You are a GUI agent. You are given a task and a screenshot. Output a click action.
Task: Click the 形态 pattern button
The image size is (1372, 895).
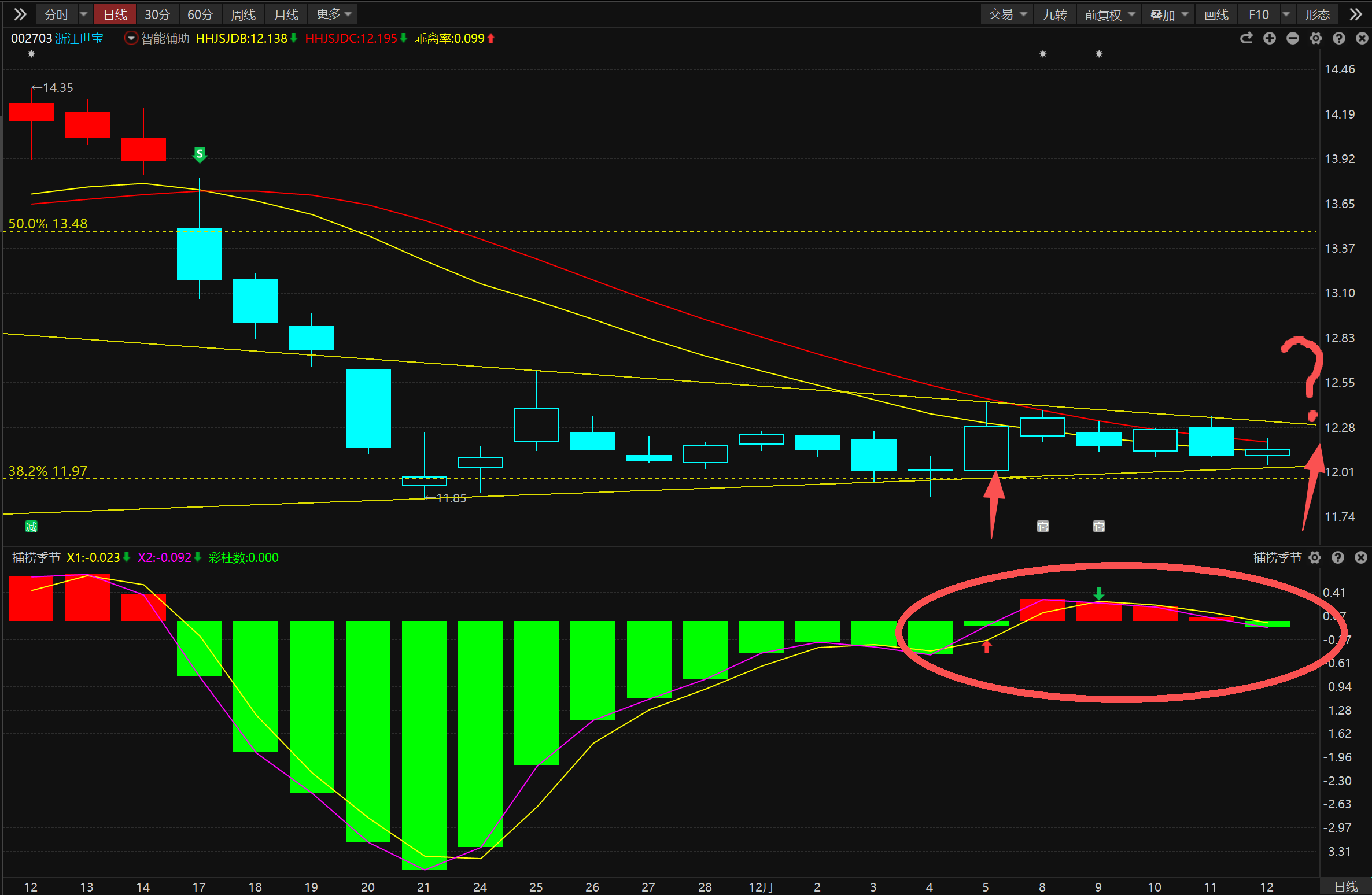coord(1317,14)
